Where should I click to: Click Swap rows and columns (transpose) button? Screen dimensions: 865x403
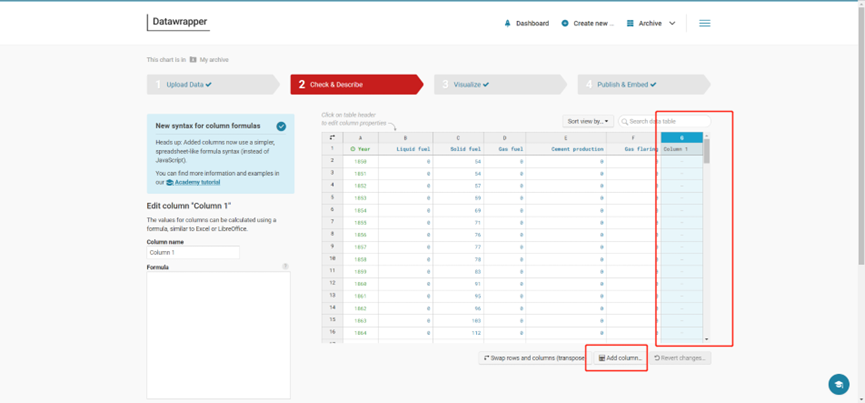(x=535, y=358)
